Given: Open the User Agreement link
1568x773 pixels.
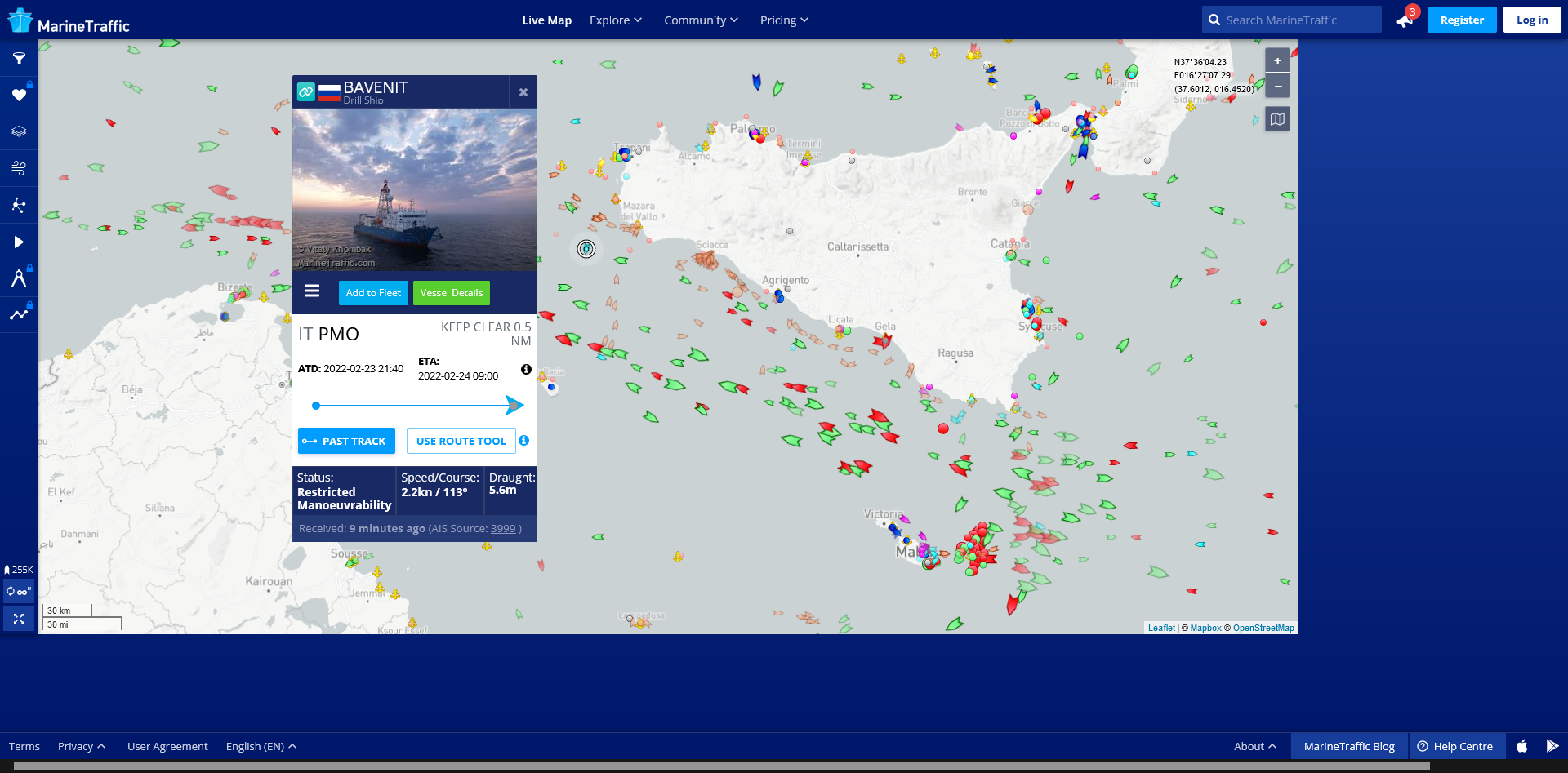Looking at the screenshot, I should 167,746.
